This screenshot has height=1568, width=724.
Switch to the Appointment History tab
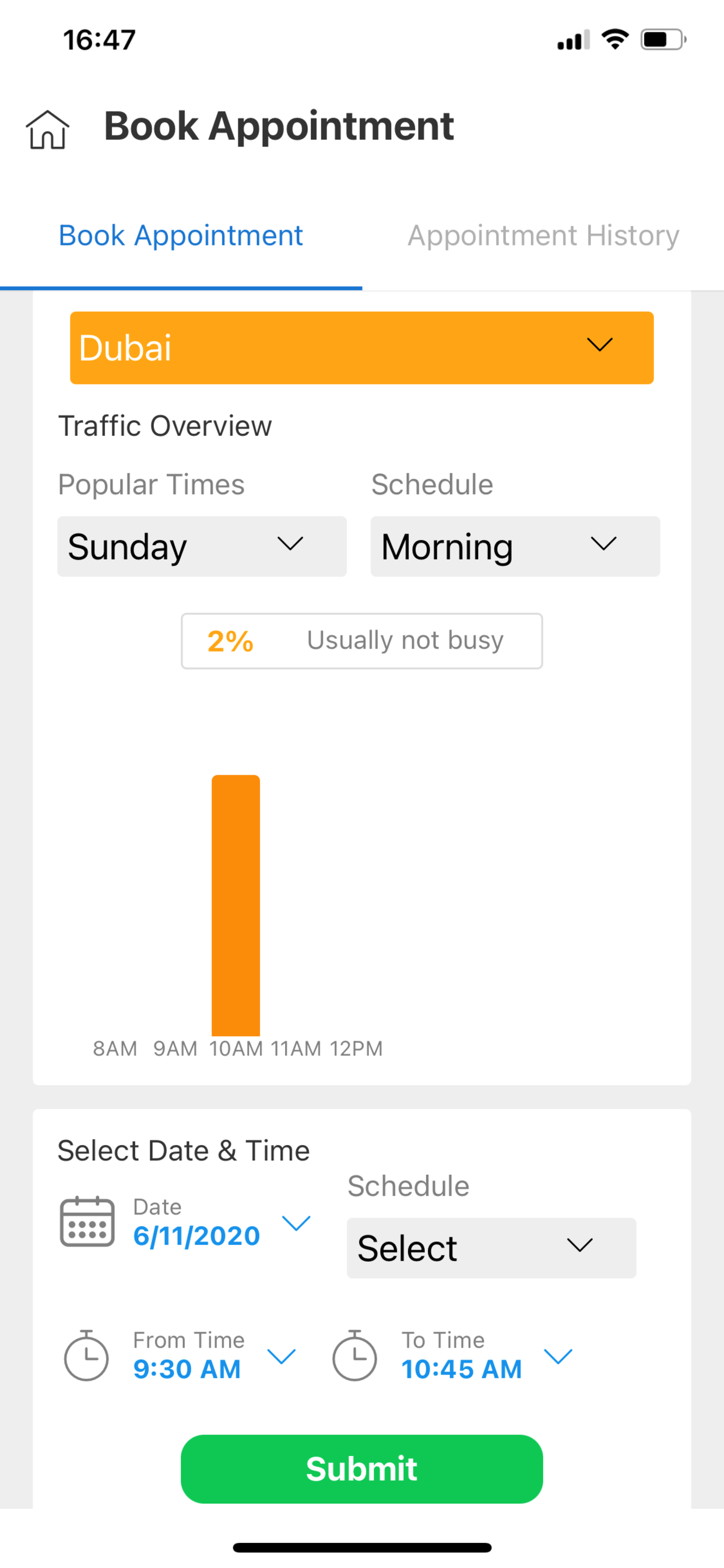pyautogui.click(x=543, y=236)
